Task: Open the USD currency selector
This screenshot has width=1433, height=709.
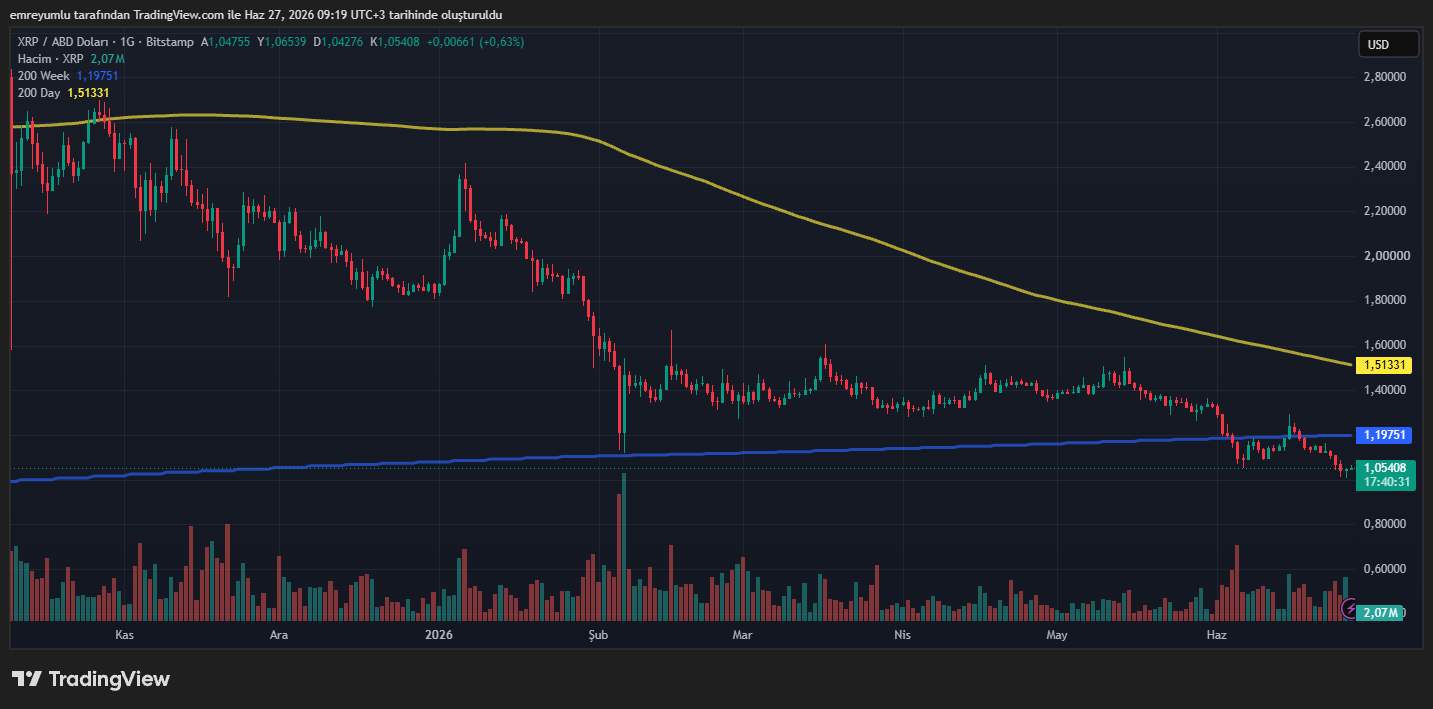Action: tap(1388, 44)
